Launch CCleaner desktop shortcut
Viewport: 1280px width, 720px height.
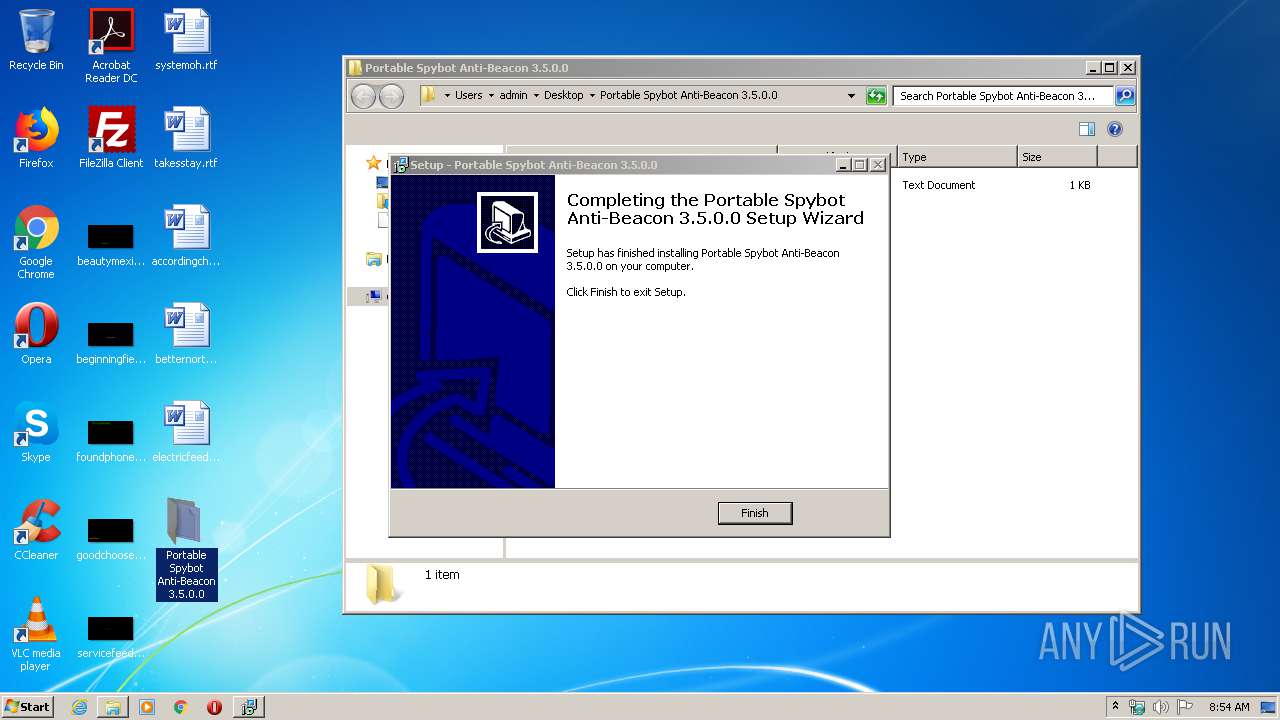36,530
